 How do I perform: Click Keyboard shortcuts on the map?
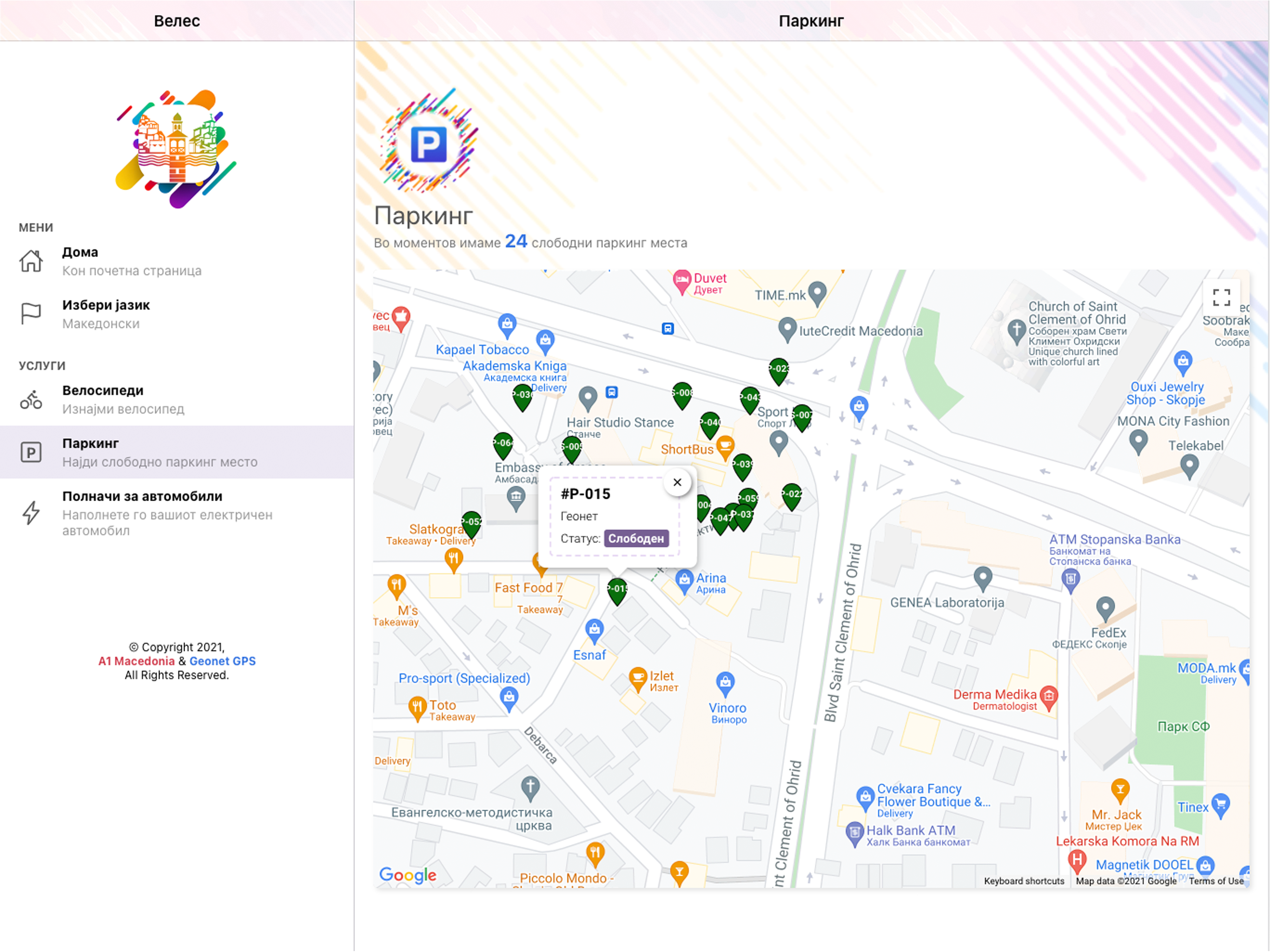click(x=1024, y=881)
